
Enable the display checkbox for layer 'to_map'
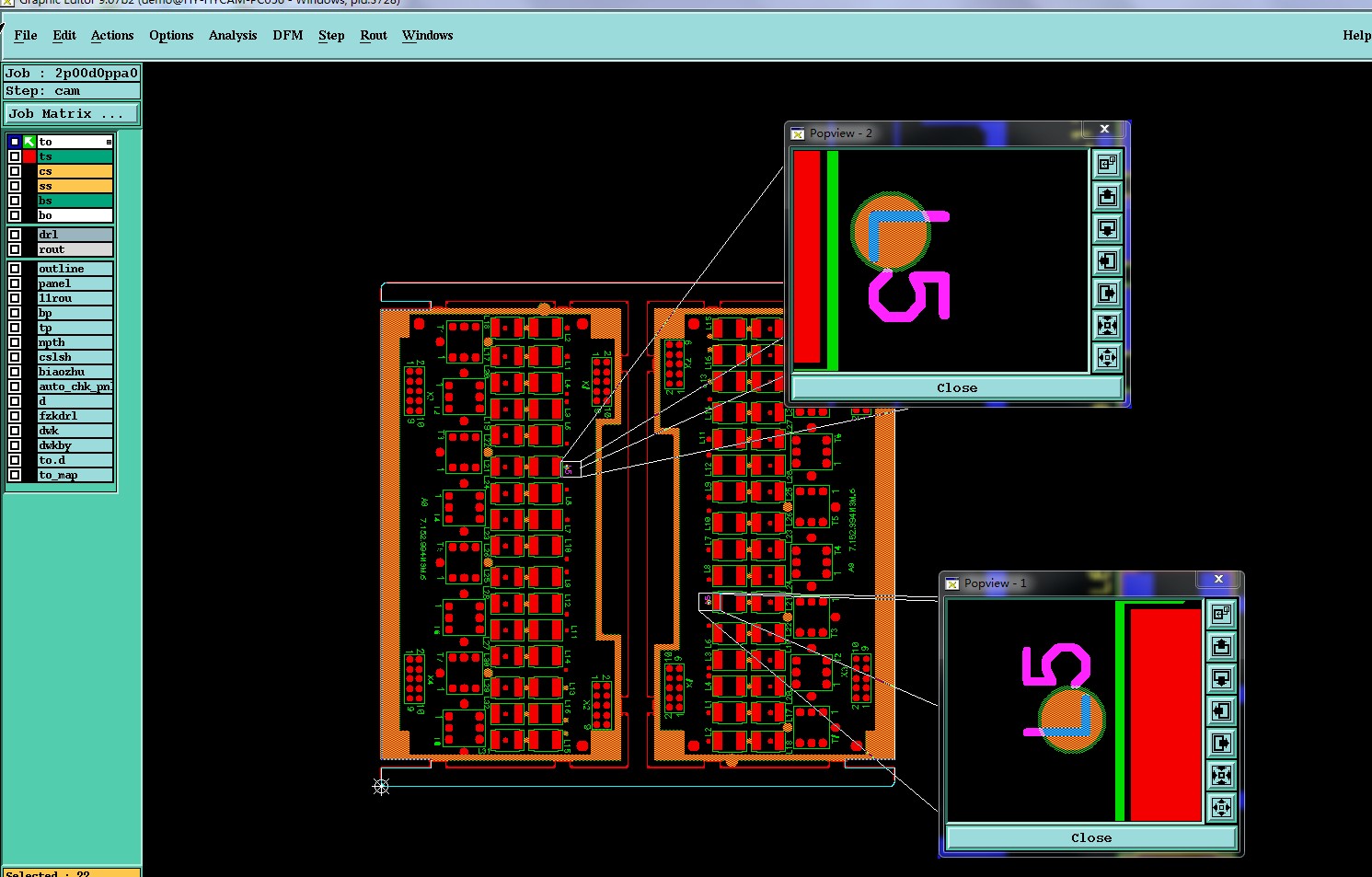pos(15,475)
